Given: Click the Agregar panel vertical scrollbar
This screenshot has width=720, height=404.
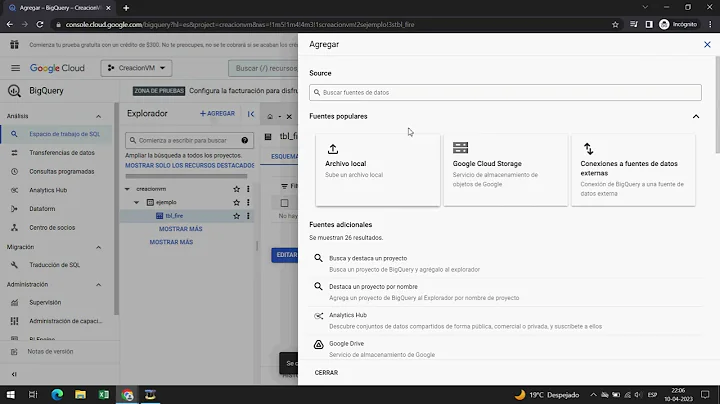Looking at the screenshot, I should click(x=717, y=105).
